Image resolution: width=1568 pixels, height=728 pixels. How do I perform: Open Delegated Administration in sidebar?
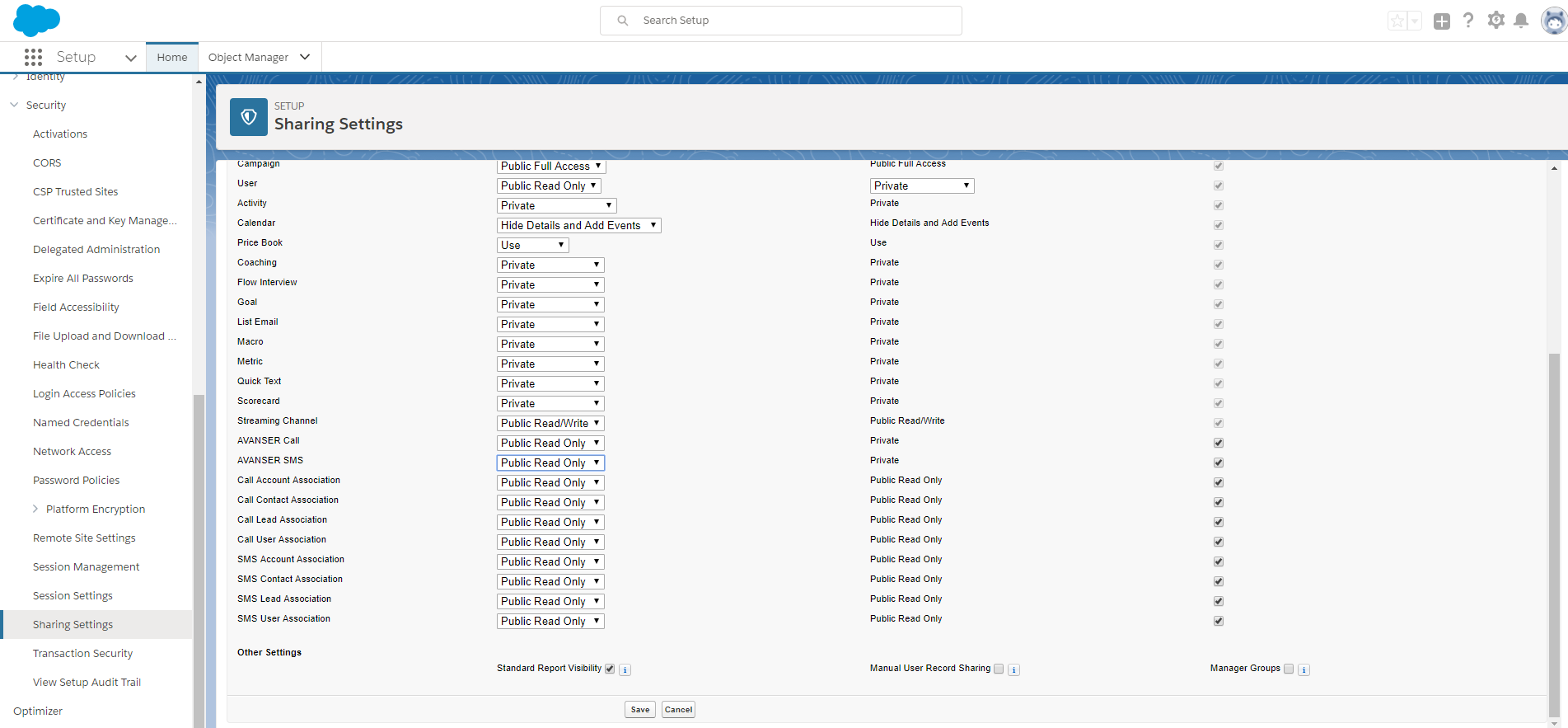96,249
